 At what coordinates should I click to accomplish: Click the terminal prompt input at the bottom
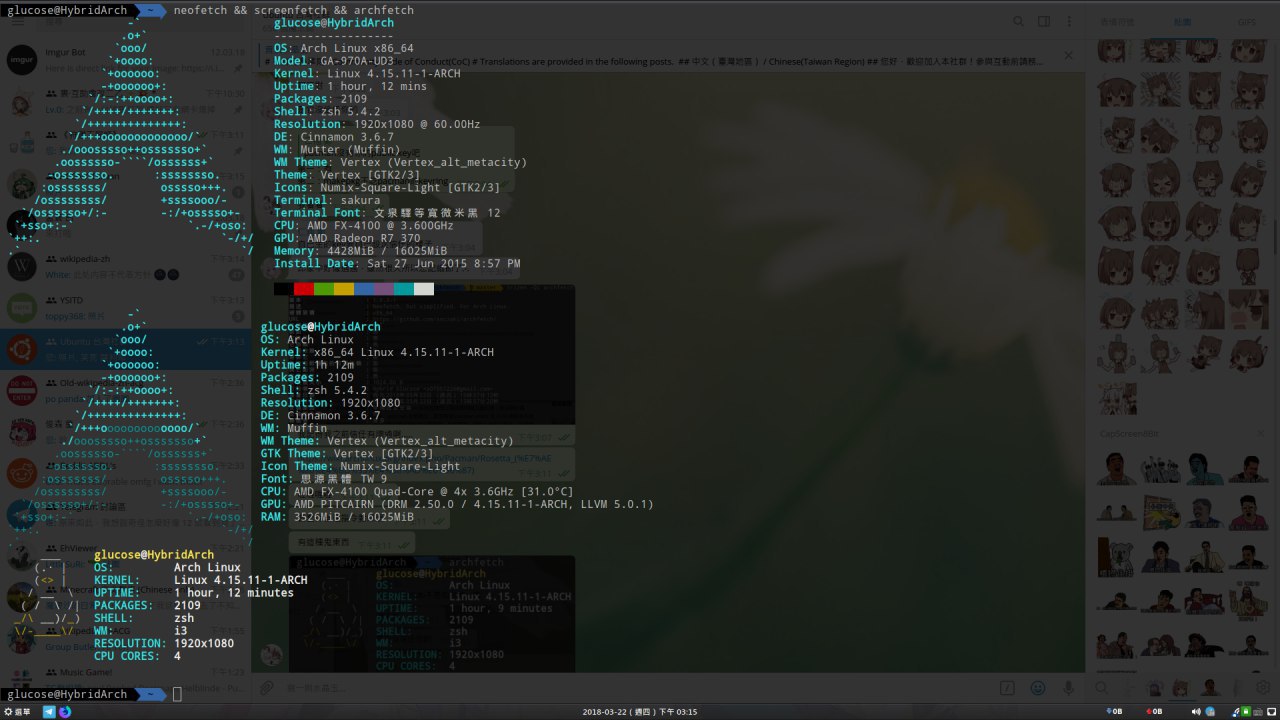(177, 694)
